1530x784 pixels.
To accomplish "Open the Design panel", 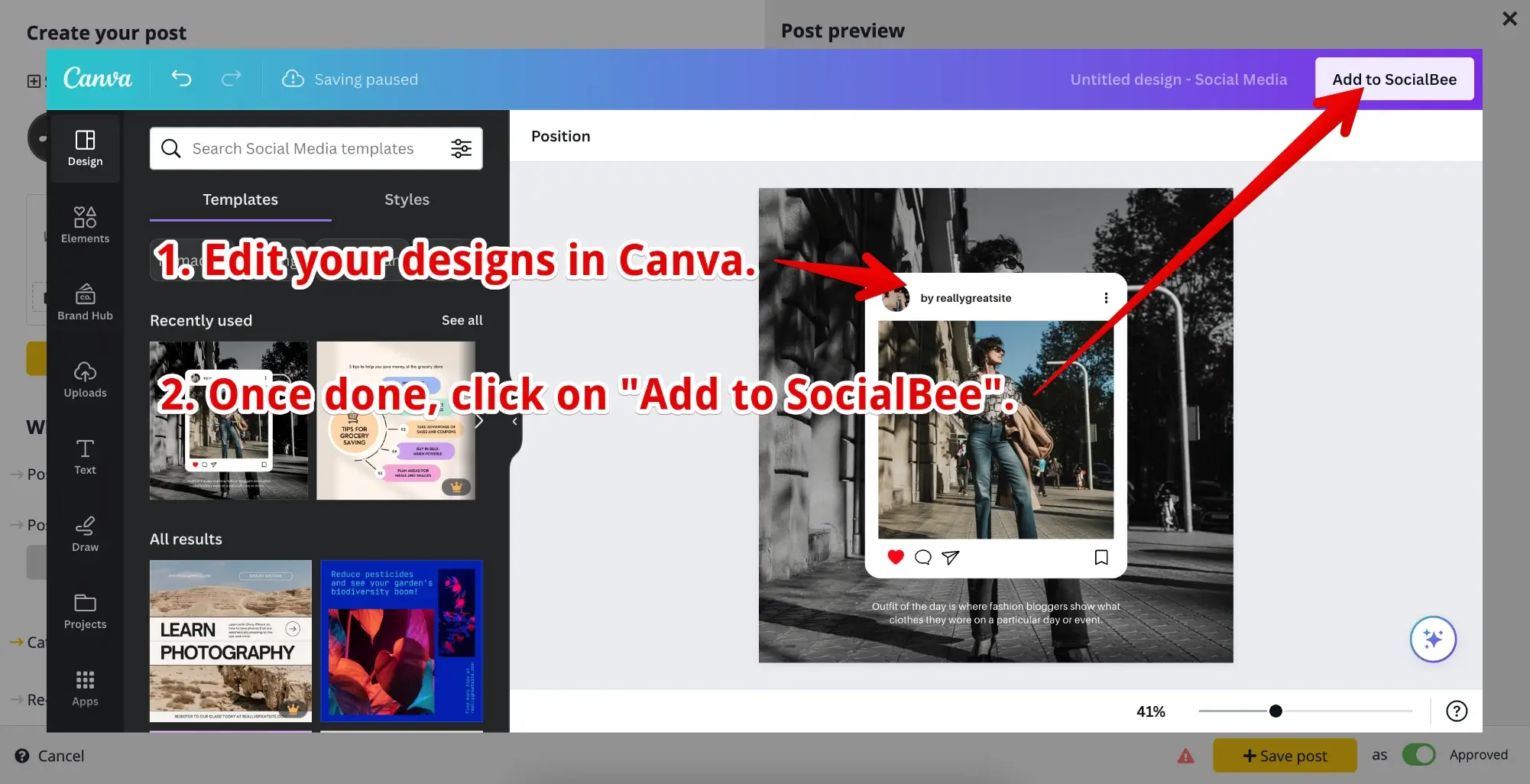I will 85,147.
